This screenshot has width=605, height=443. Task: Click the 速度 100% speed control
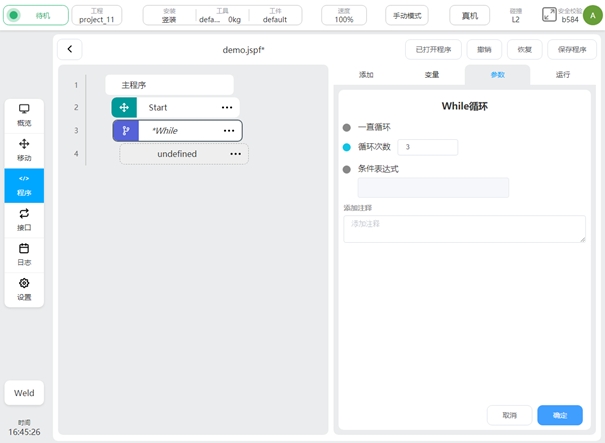[344, 15]
